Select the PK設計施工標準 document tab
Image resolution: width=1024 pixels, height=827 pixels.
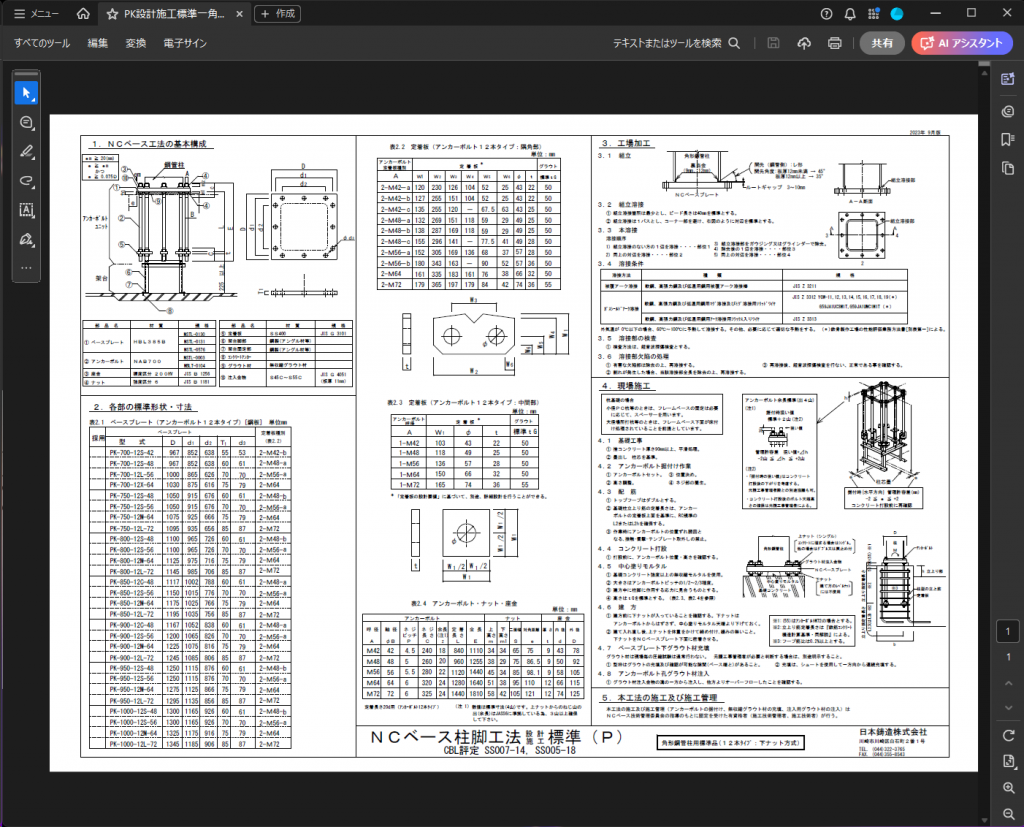(174, 14)
